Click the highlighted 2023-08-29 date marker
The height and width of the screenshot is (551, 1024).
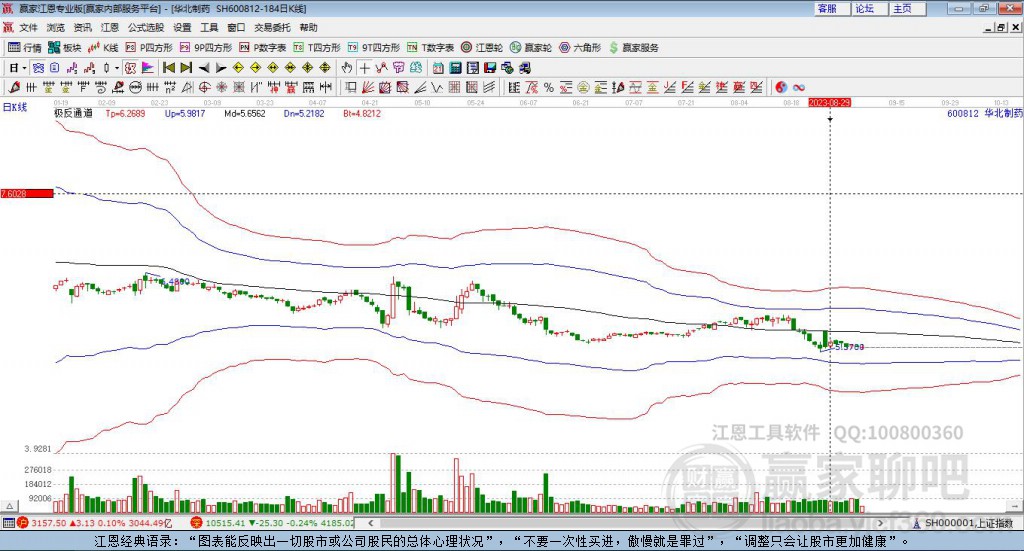point(829,102)
